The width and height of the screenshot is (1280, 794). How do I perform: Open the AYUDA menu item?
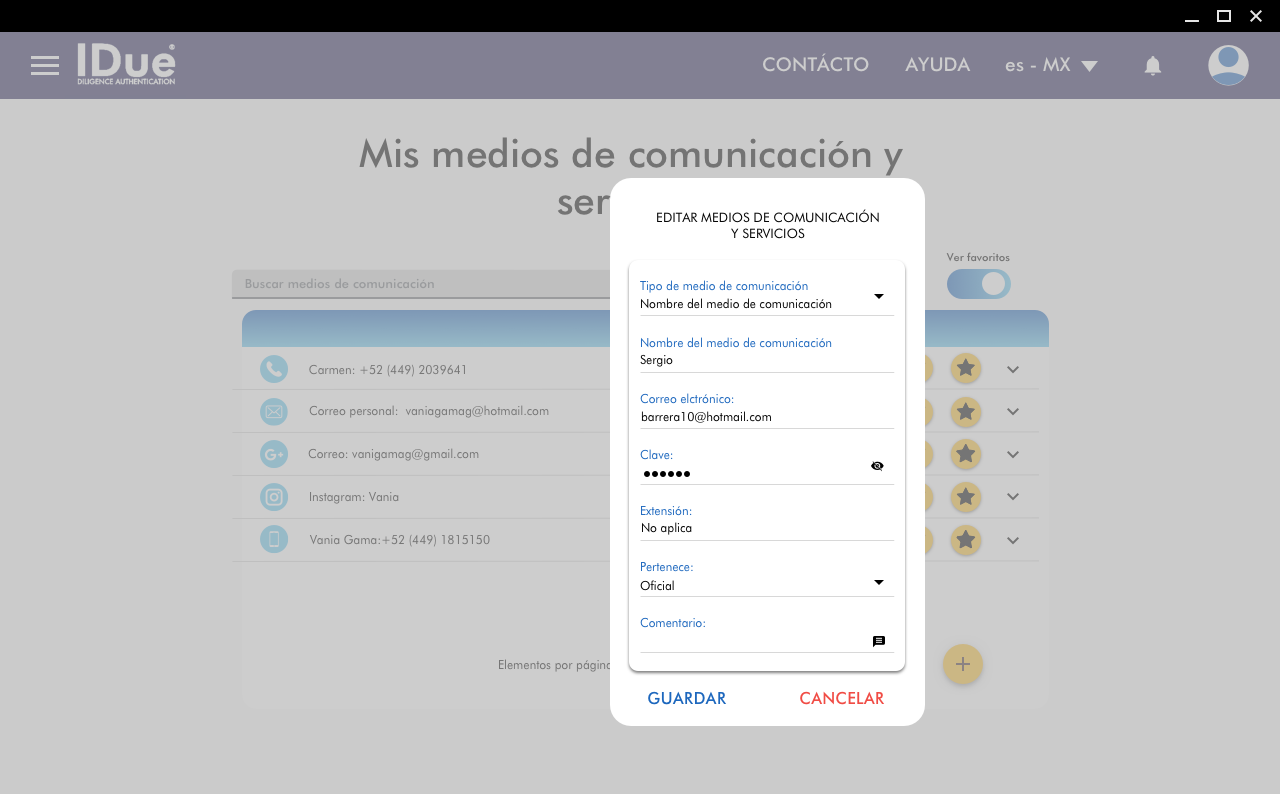937,65
